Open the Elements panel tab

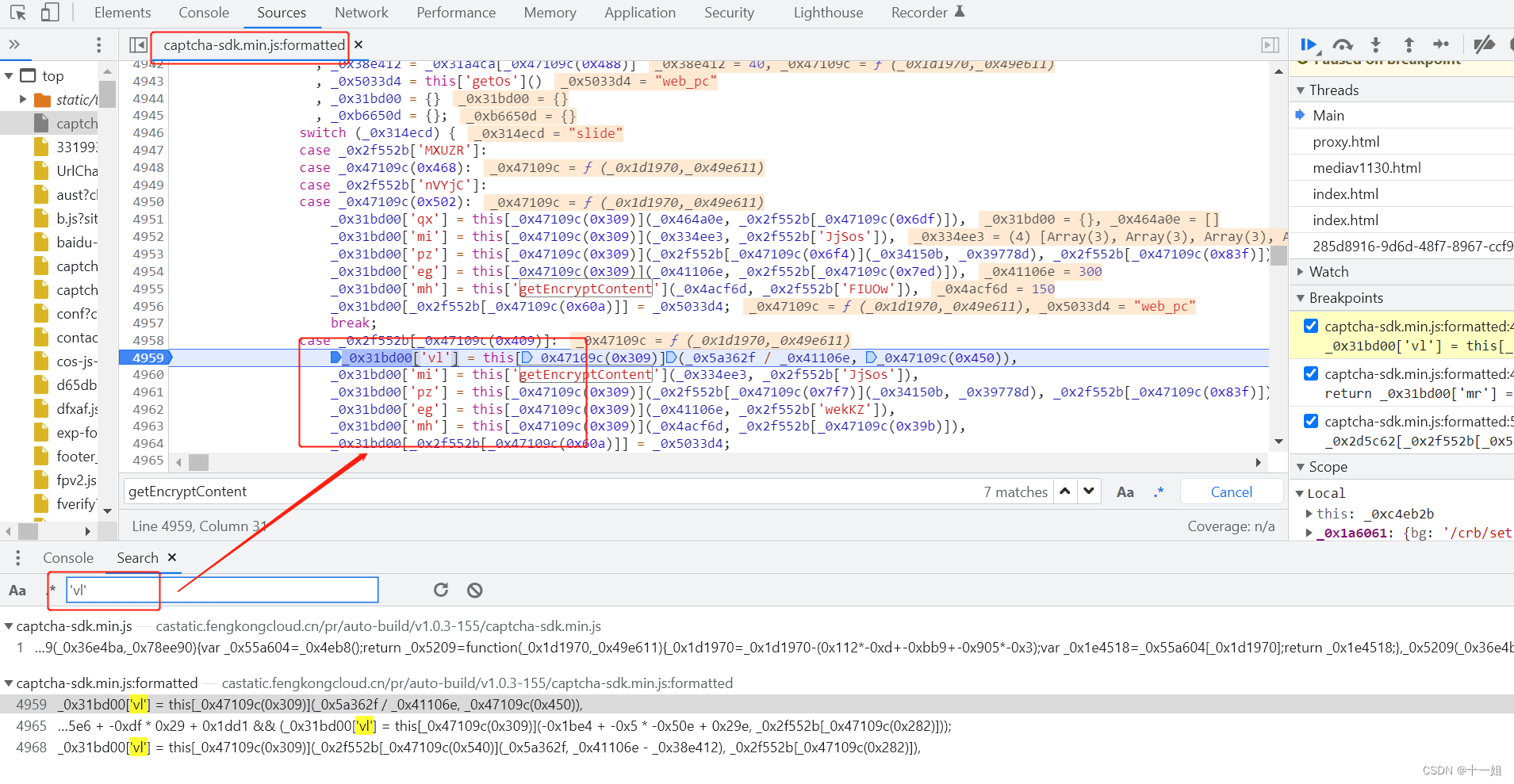122,13
